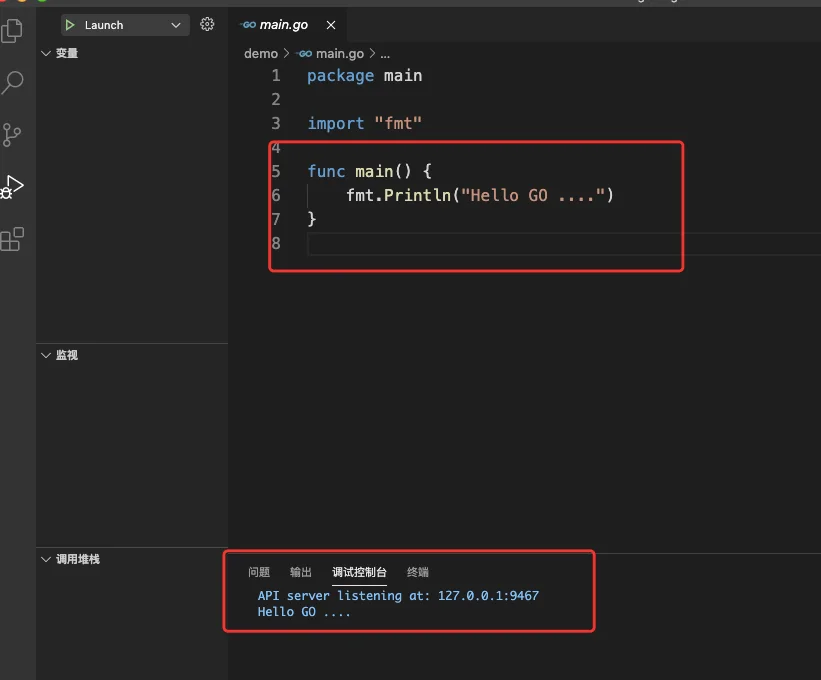Open the Extensions view
821x680 pixels.
[x=12, y=239]
